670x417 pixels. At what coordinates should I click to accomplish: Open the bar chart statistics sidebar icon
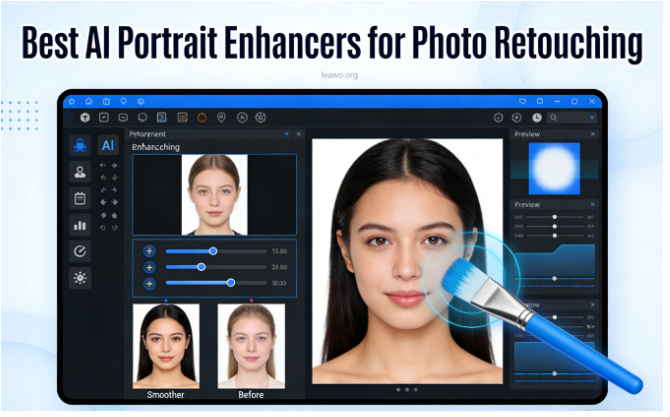79,225
